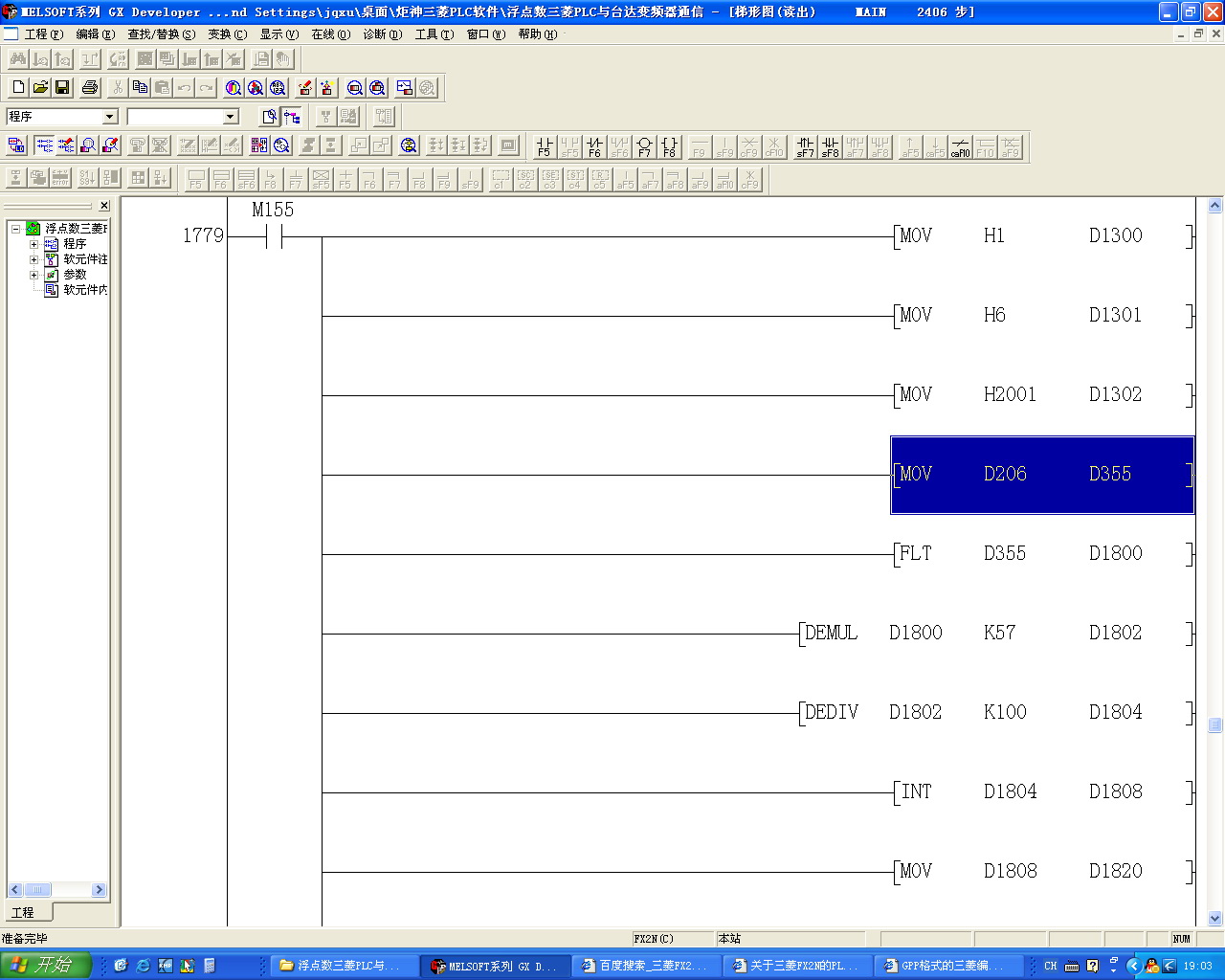Toggle the project data list display button
The width and height of the screenshot is (1225, 980).
pyautogui.click(x=17, y=145)
